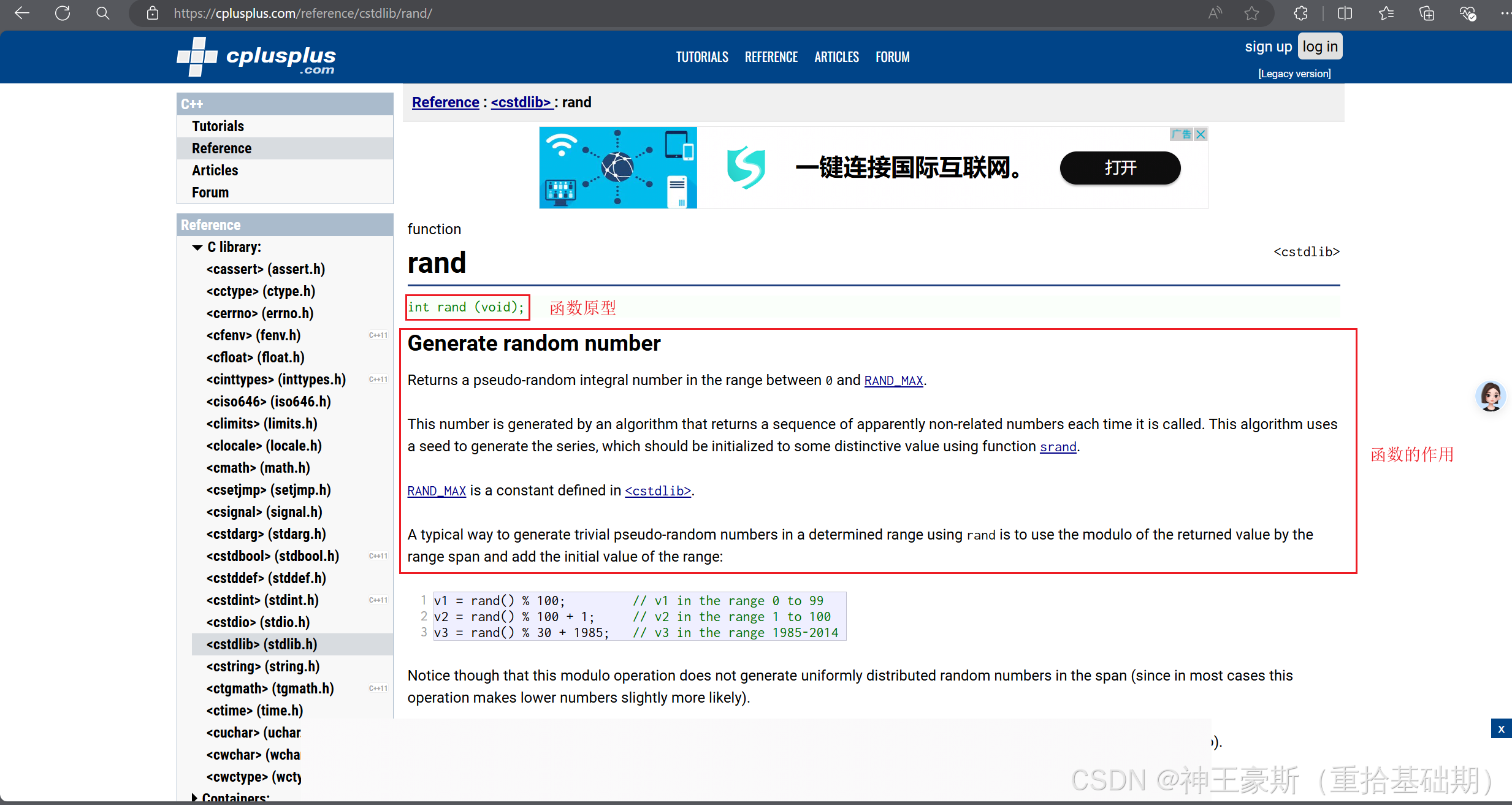Select <cstring> (string.h) in sidebar
The height and width of the screenshot is (805, 1512).
(x=262, y=666)
